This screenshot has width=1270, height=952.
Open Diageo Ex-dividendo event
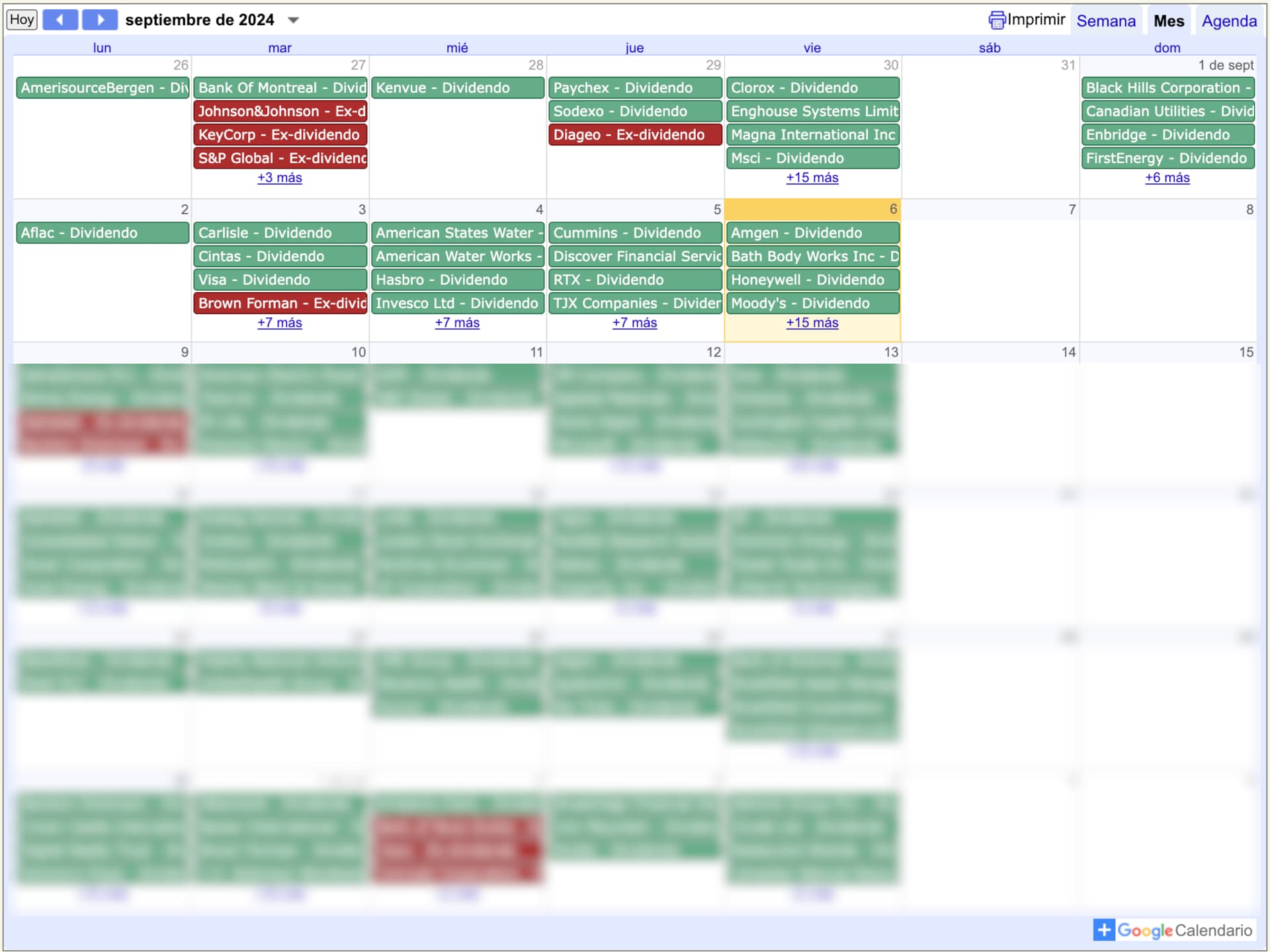[635, 135]
